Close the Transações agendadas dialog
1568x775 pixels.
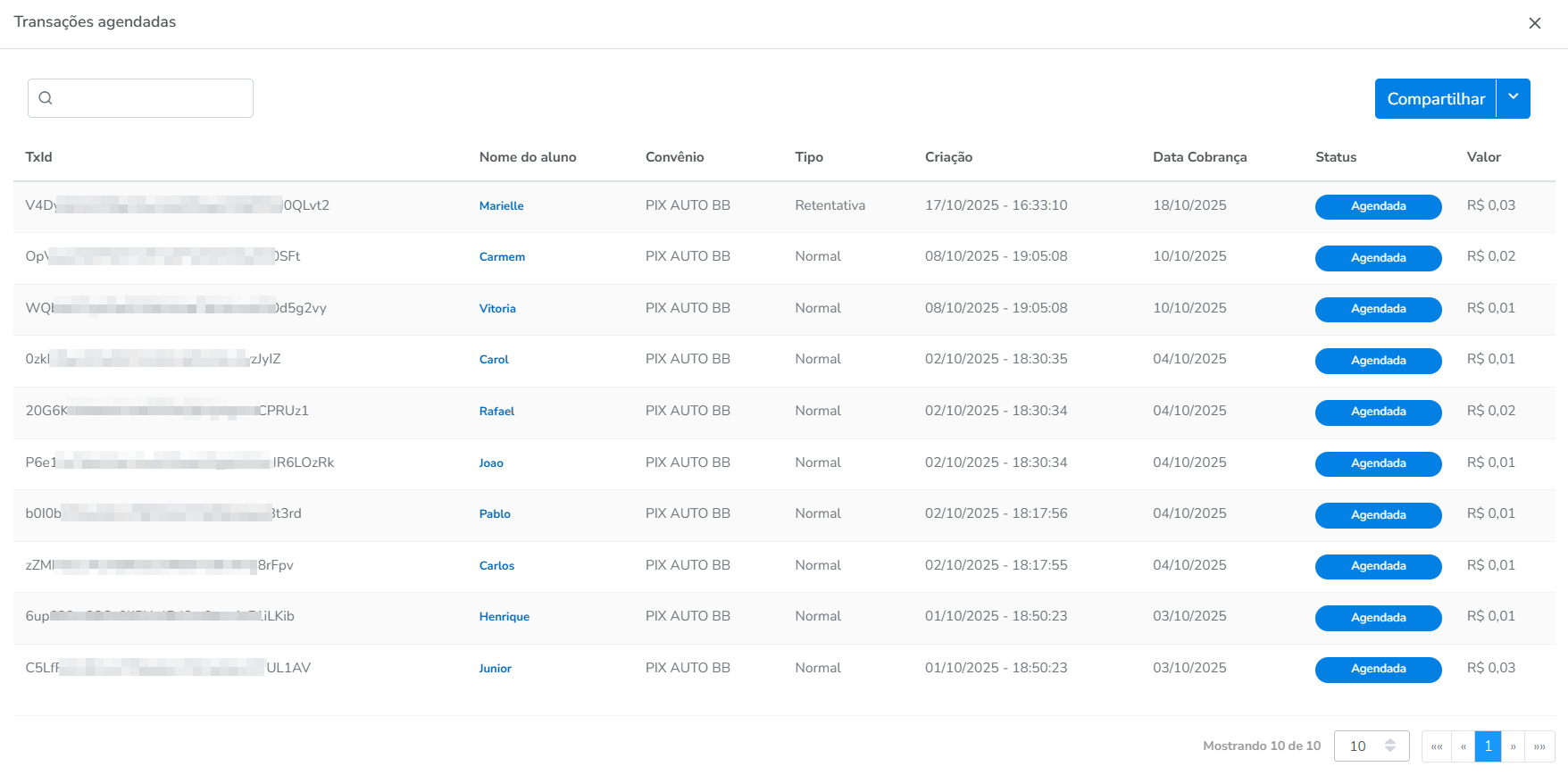pos(1534,23)
